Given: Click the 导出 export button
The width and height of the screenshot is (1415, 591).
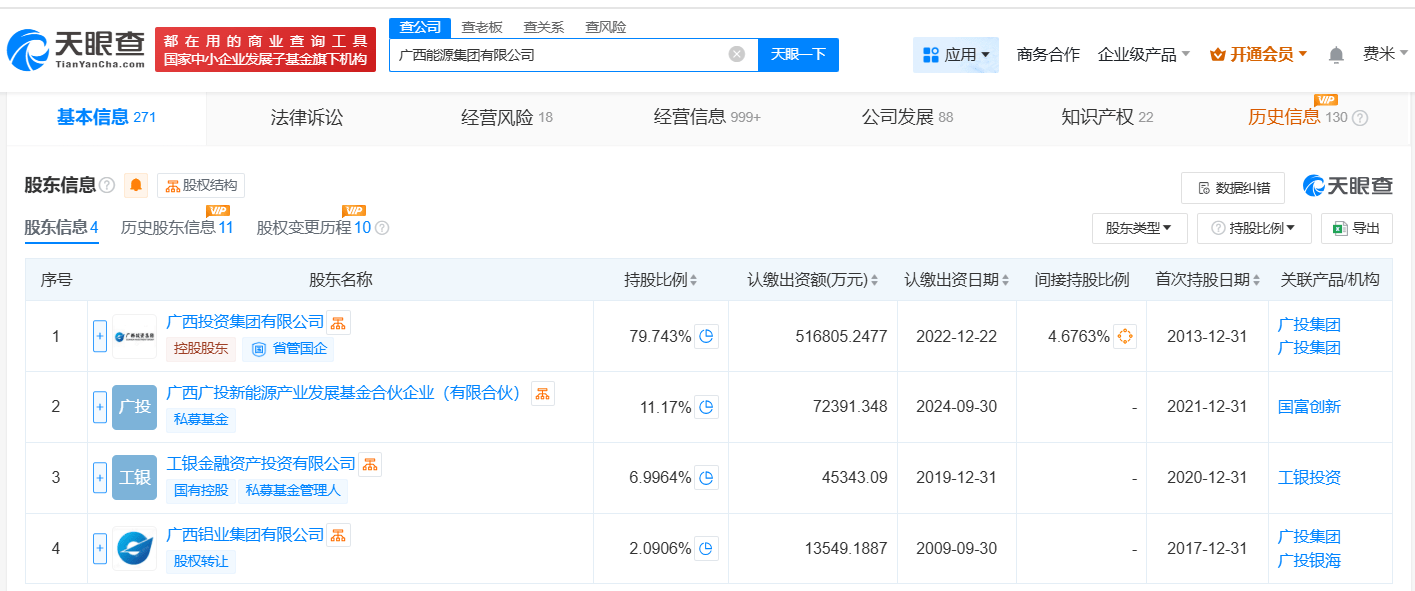Looking at the screenshot, I should click(1356, 228).
